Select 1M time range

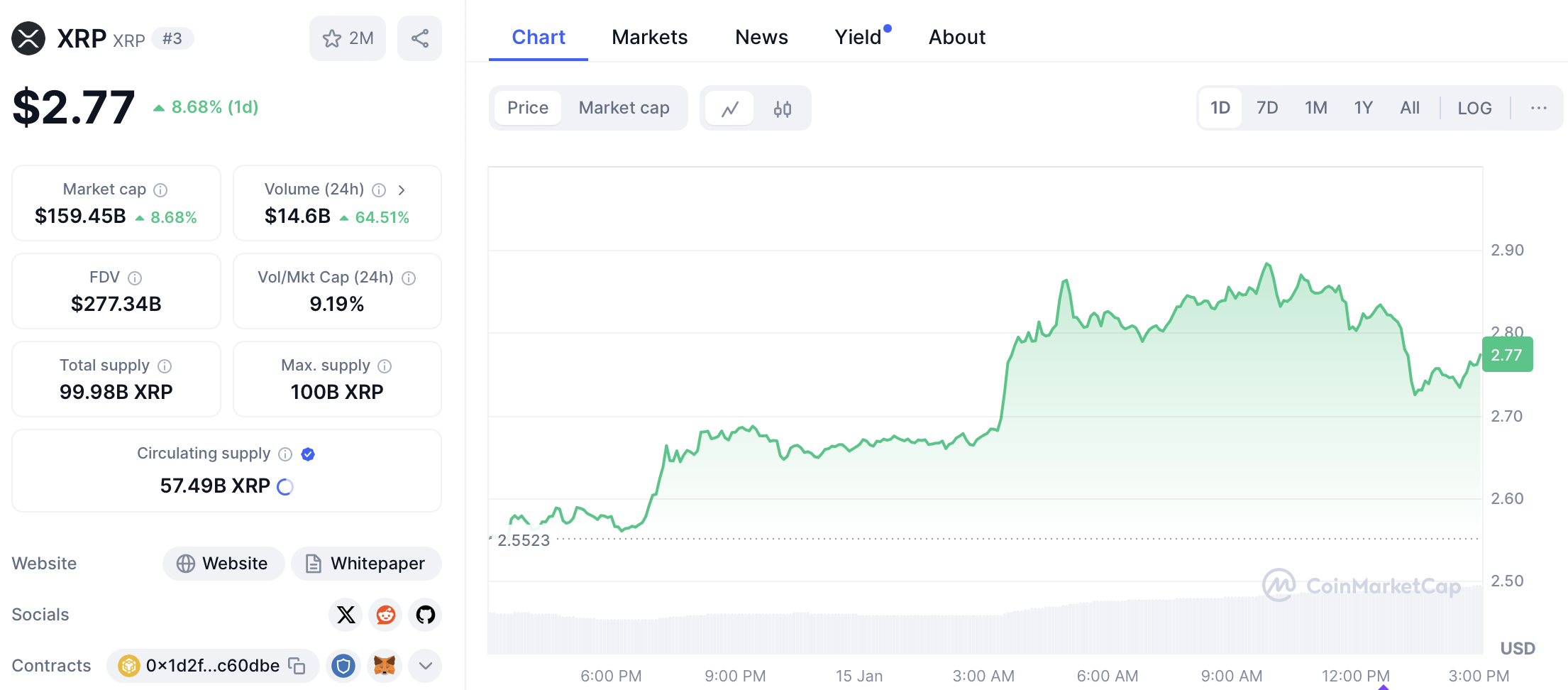pyautogui.click(x=1315, y=108)
